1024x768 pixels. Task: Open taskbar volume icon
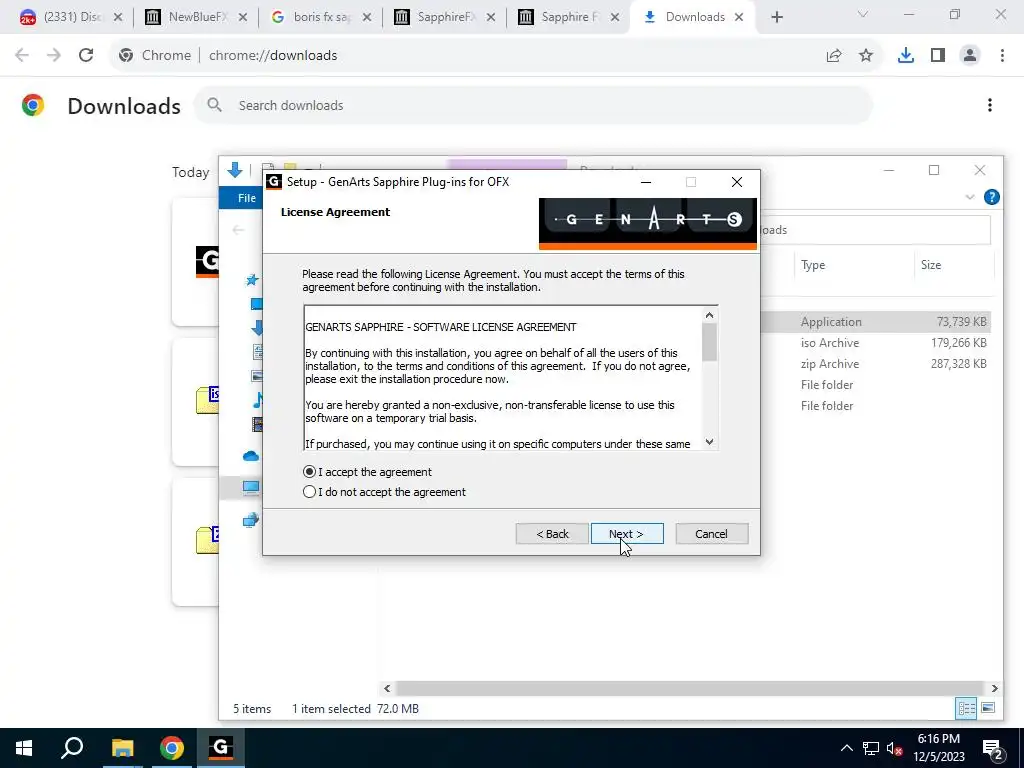click(895, 748)
